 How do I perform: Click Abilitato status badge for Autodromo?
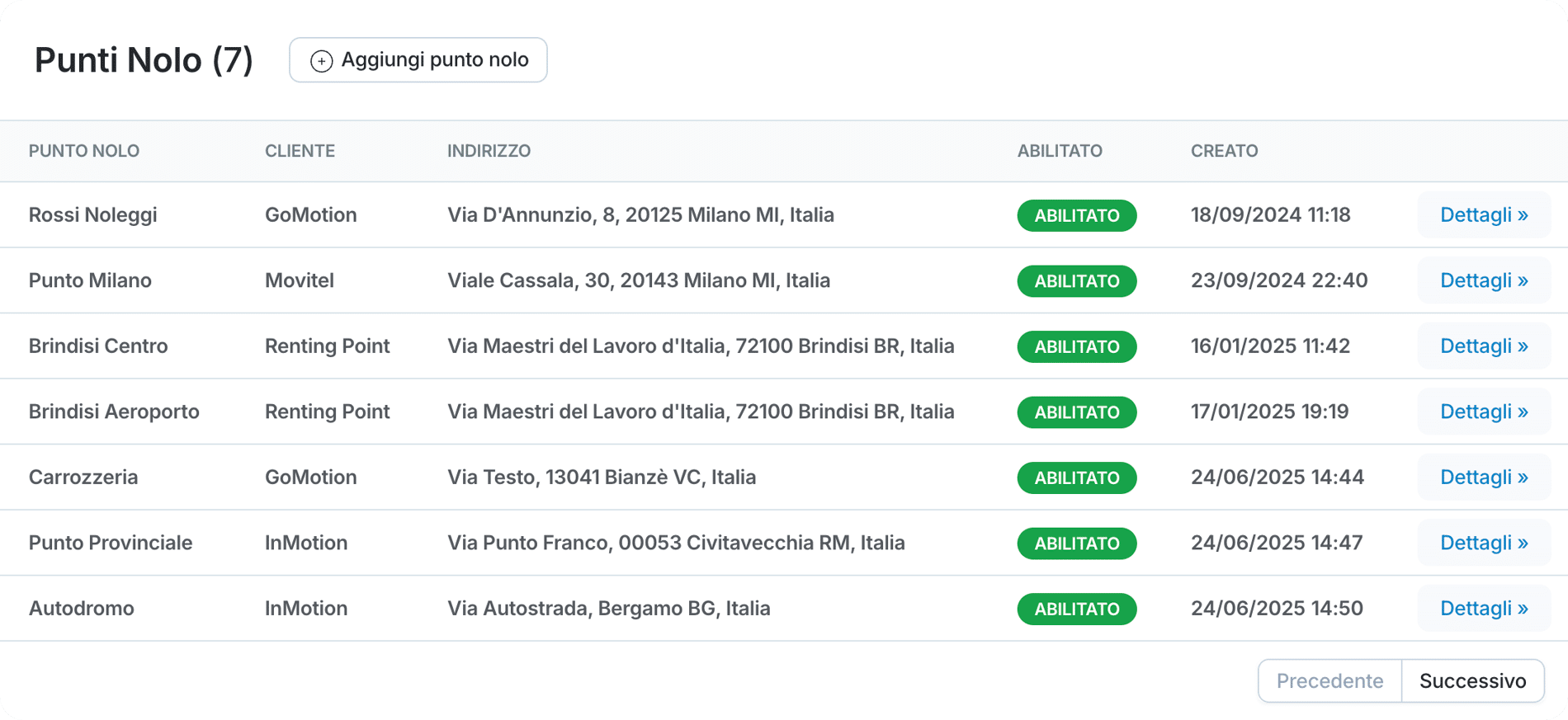(1076, 609)
